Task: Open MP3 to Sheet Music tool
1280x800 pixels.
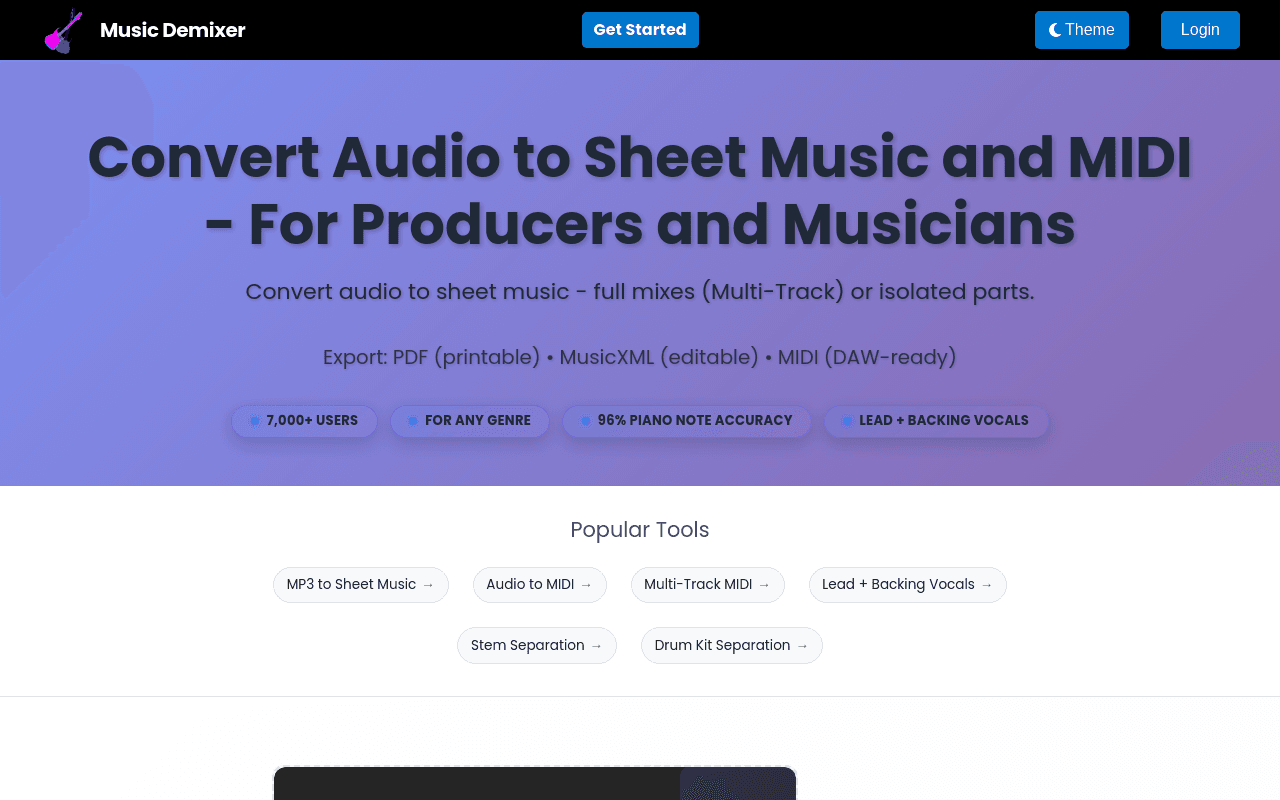Action: click(x=361, y=585)
